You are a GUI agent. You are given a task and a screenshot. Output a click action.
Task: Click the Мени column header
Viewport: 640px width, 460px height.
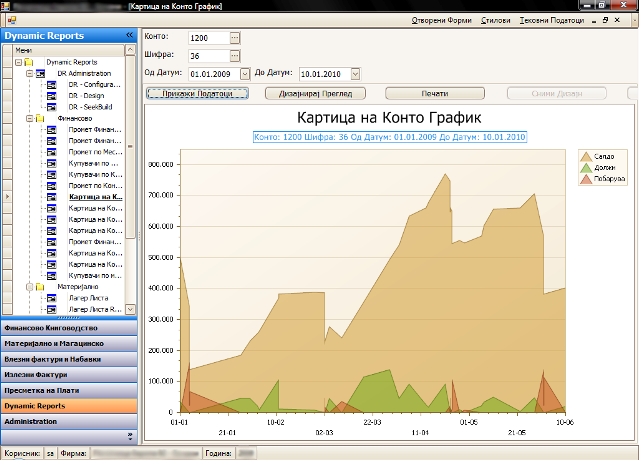click(x=69, y=50)
